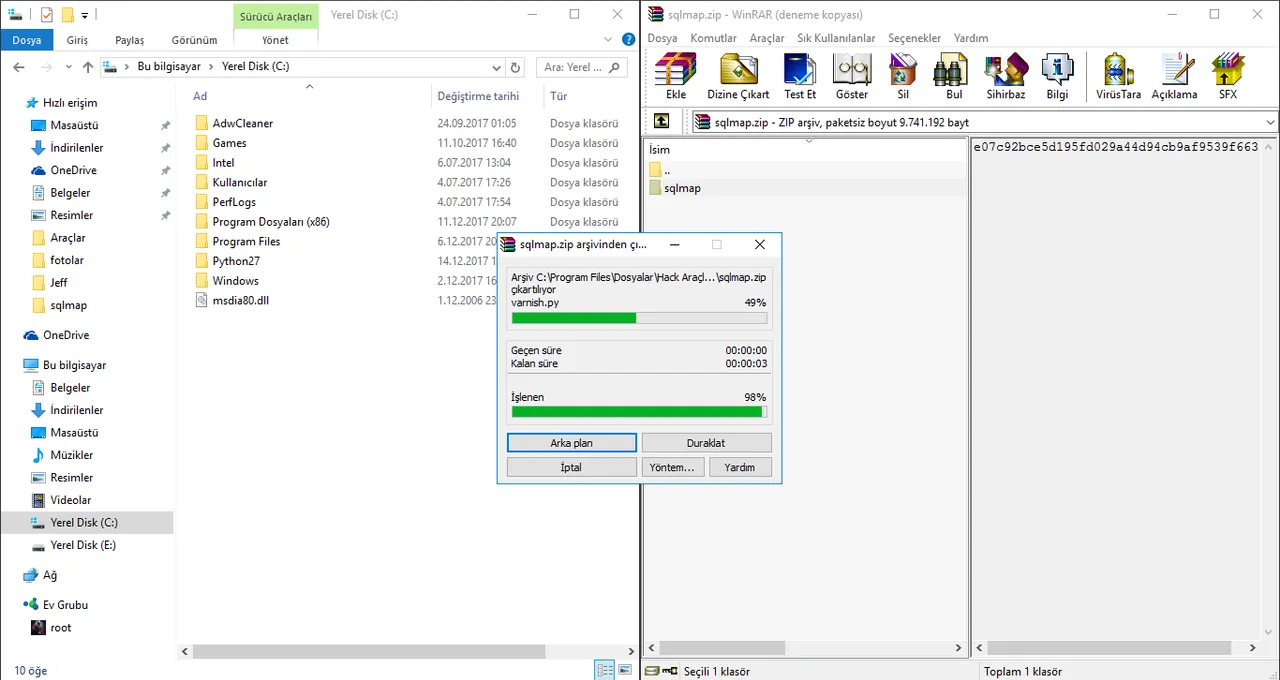Minimize the Explorer ribbon chevron
Screen dimensions: 1280x680
click(608, 40)
